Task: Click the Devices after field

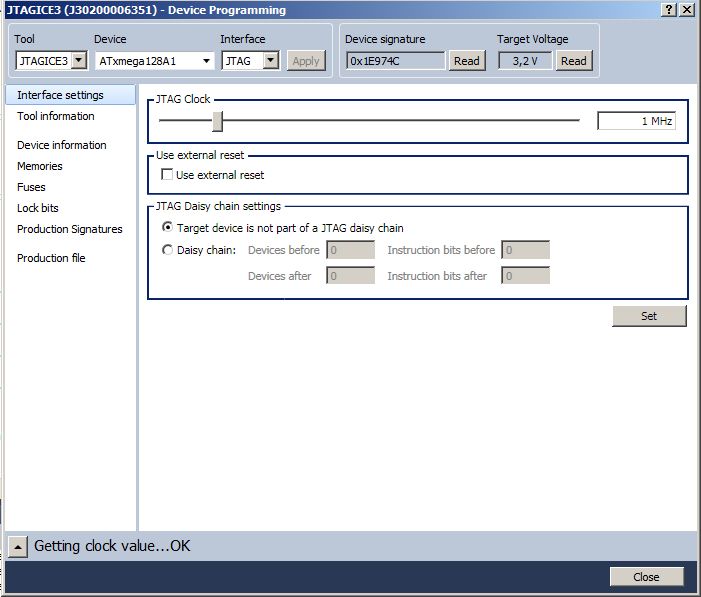Action: (350, 275)
